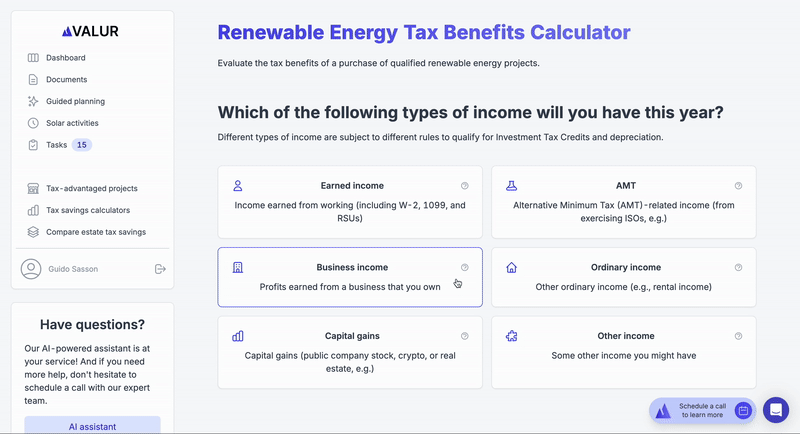Viewport: 800px width, 434px height.
Task: Click the help icon on Capital gains card
Action: click(464, 336)
